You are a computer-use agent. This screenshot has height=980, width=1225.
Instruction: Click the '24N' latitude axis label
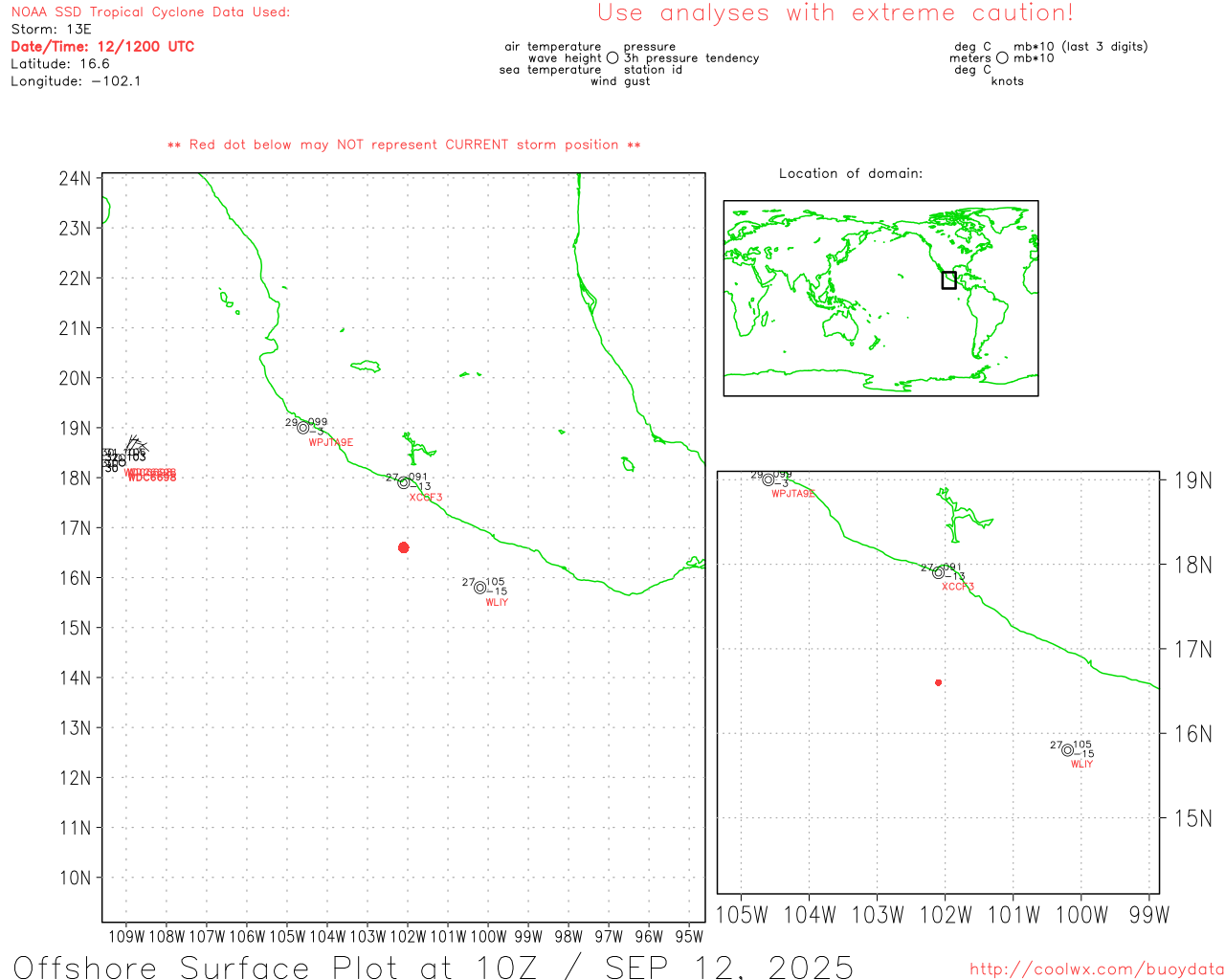coord(75,178)
